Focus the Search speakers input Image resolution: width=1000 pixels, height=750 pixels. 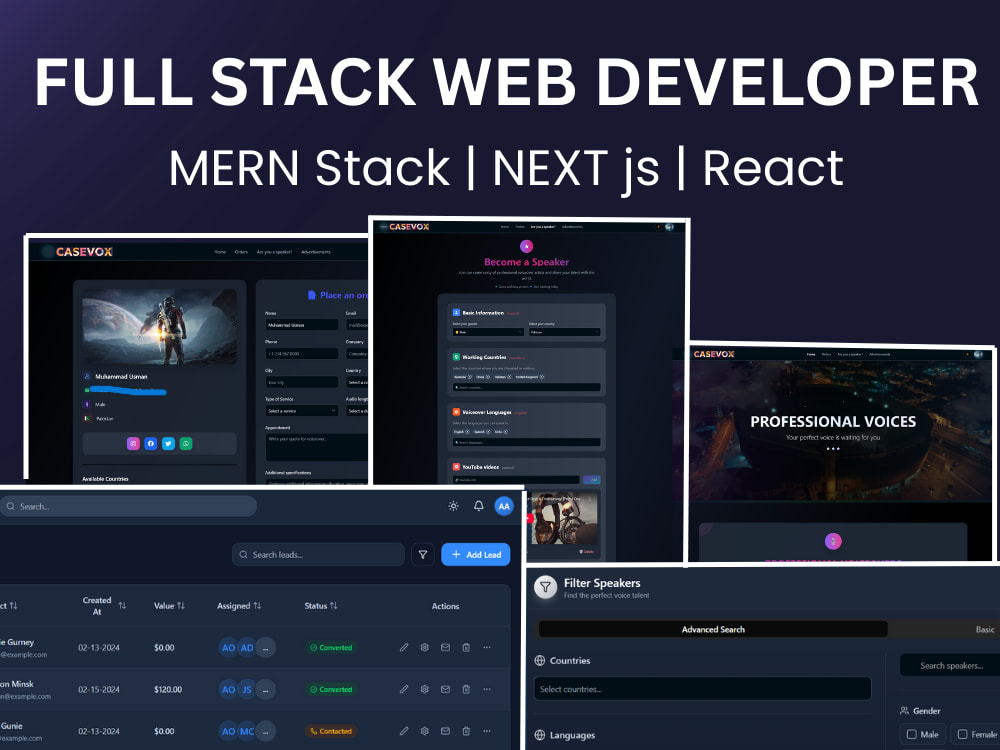click(x=950, y=665)
